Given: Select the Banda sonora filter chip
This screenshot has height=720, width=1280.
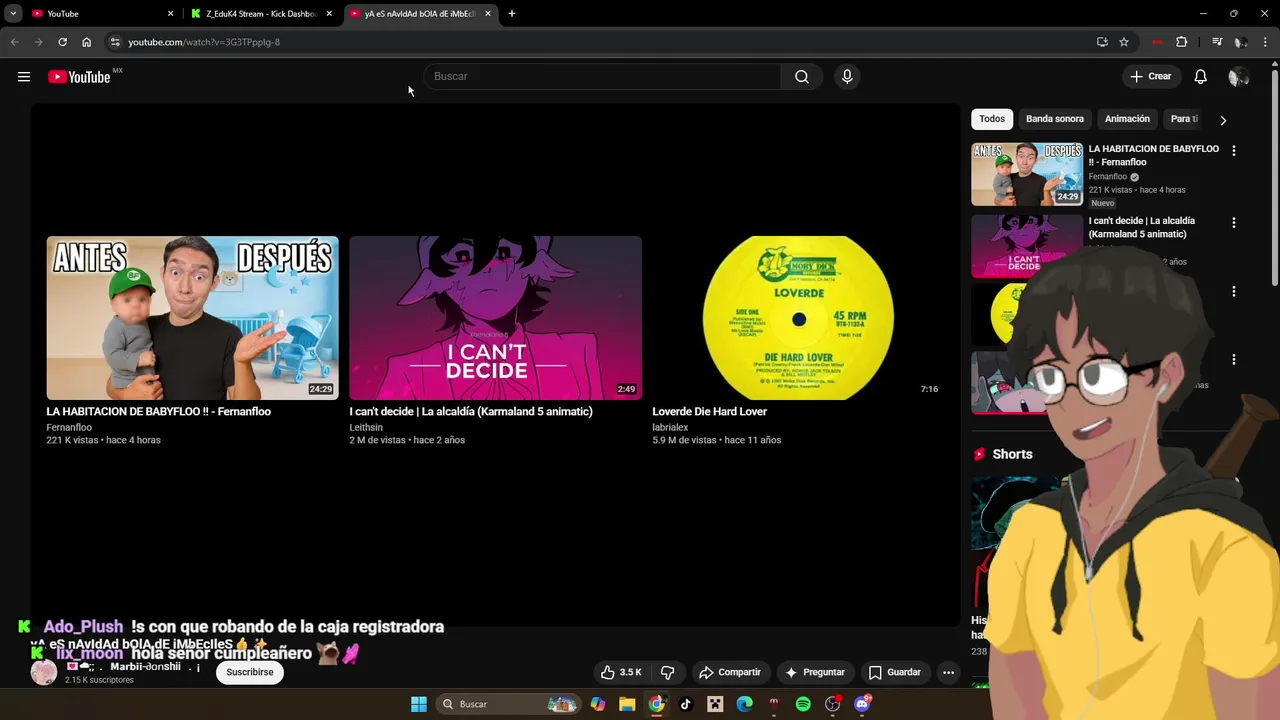Looking at the screenshot, I should 1055,119.
